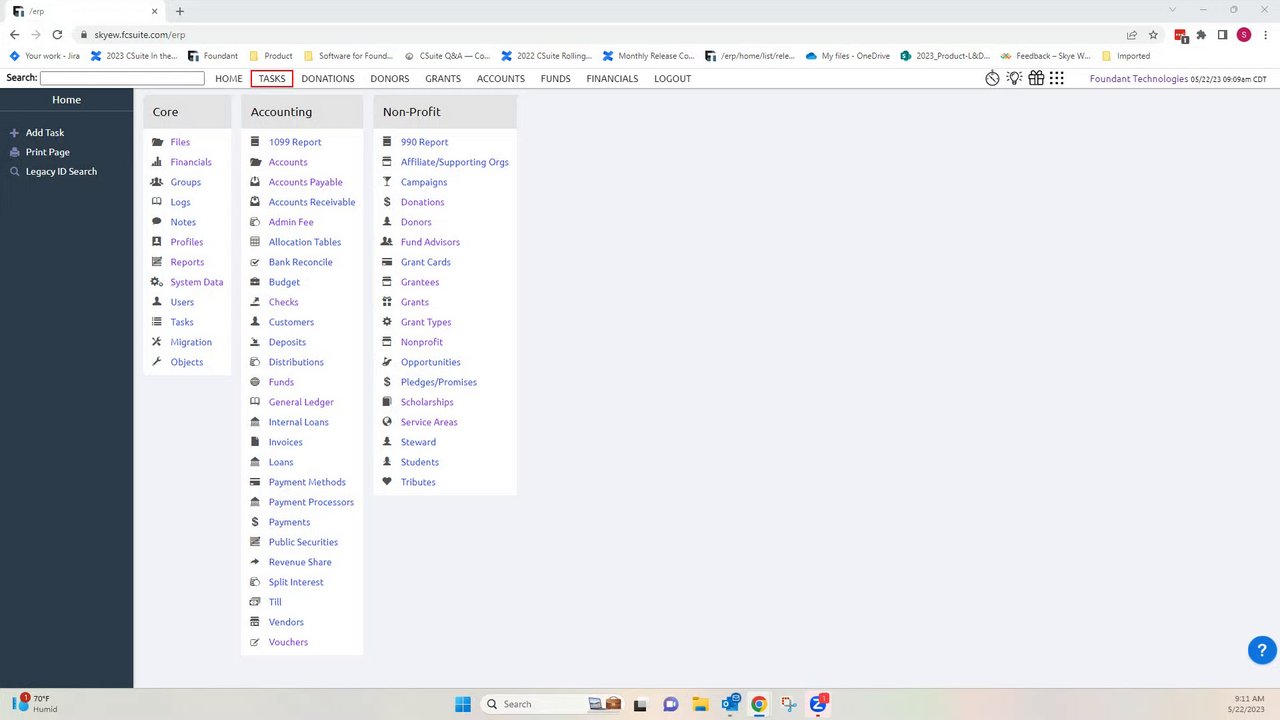Open the Scholarships link
Image resolution: width=1280 pixels, height=720 pixels.
click(x=427, y=402)
